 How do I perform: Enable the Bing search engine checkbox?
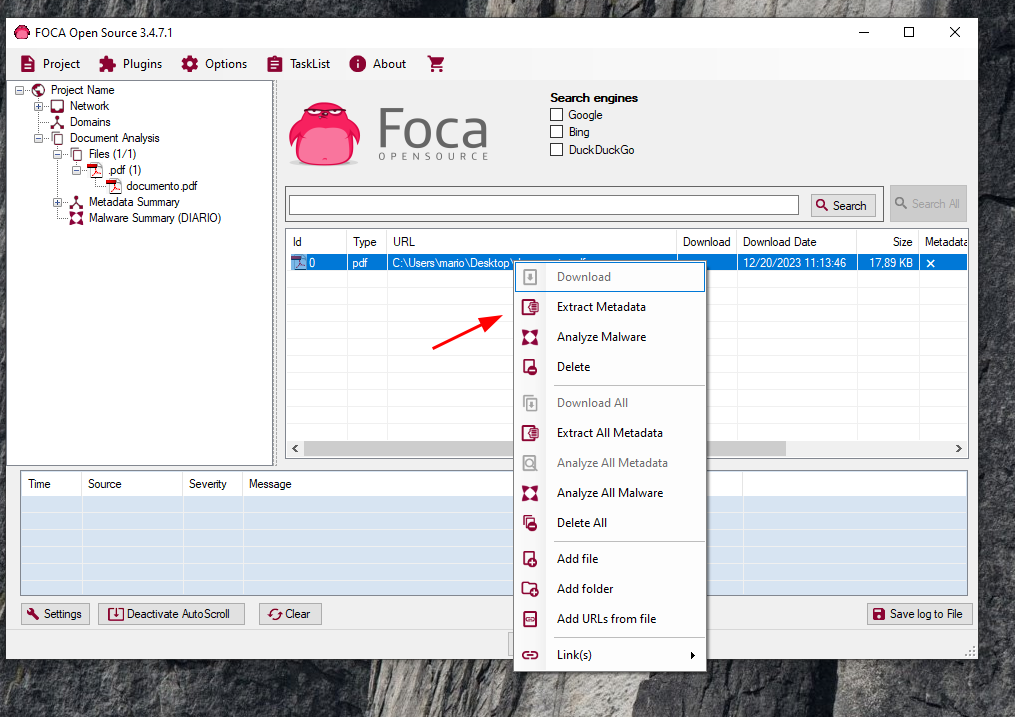point(556,132)
